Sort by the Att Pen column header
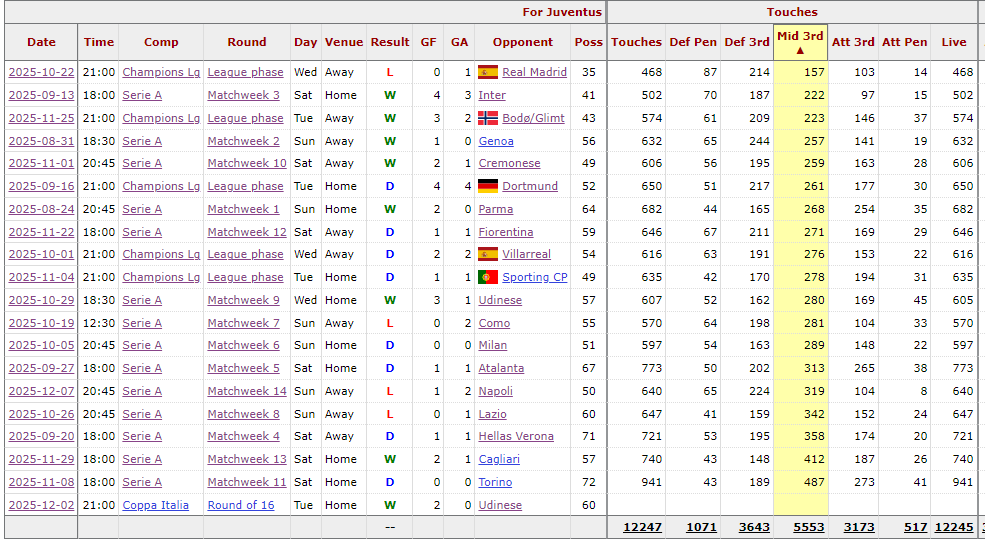This screenshot has width=985, height=553. point(904,42)
